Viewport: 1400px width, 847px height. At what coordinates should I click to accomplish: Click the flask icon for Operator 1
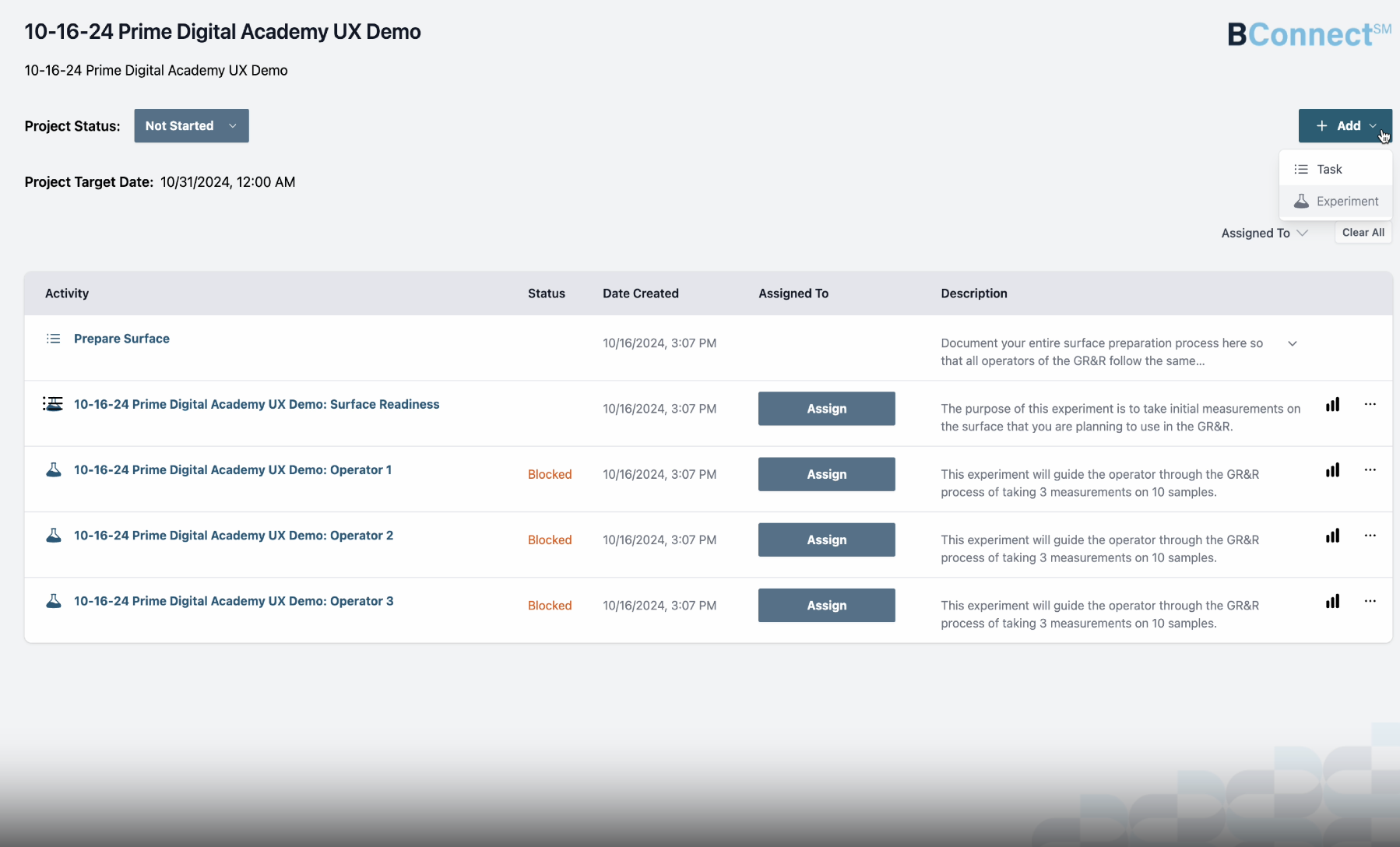(x=53, y=470)
